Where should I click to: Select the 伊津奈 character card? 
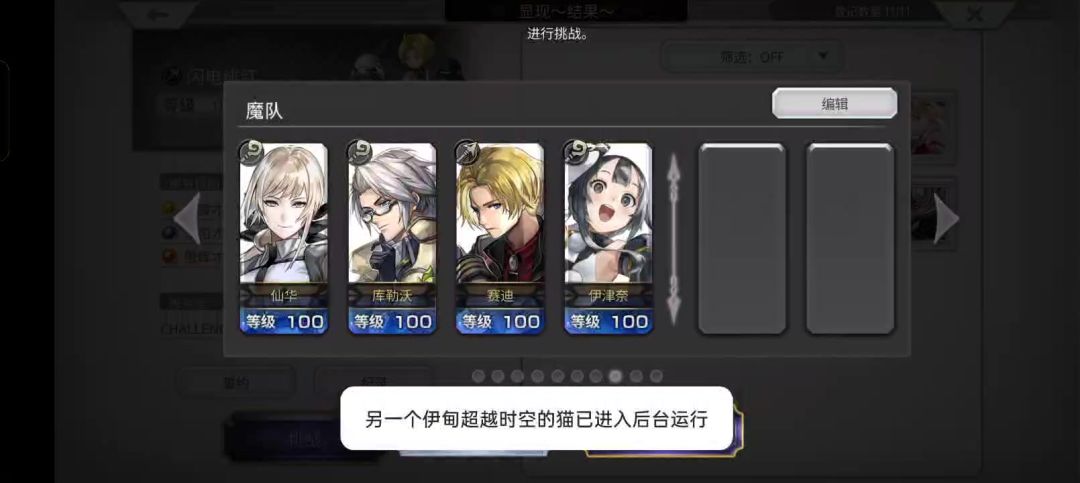point(608,238)
